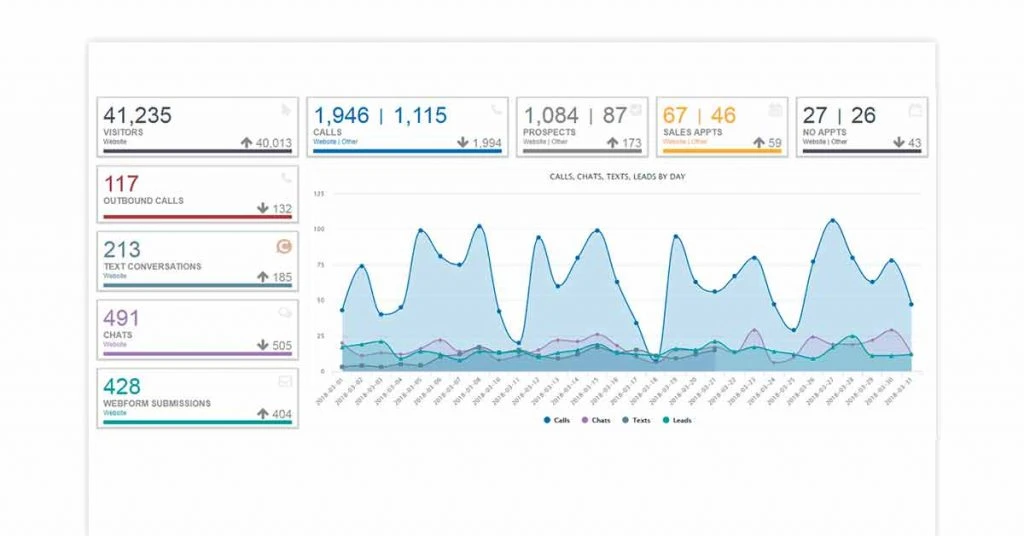Click the yellow bar under Sales Appts
Image resolution: width=1024 pixels, height=536 pixels.
tap(722, 151)
